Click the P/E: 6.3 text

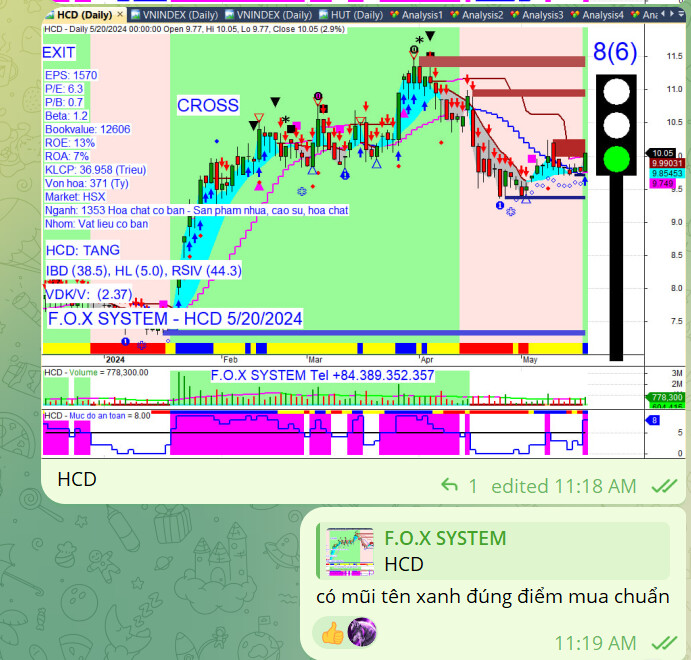tap(64, 89)
